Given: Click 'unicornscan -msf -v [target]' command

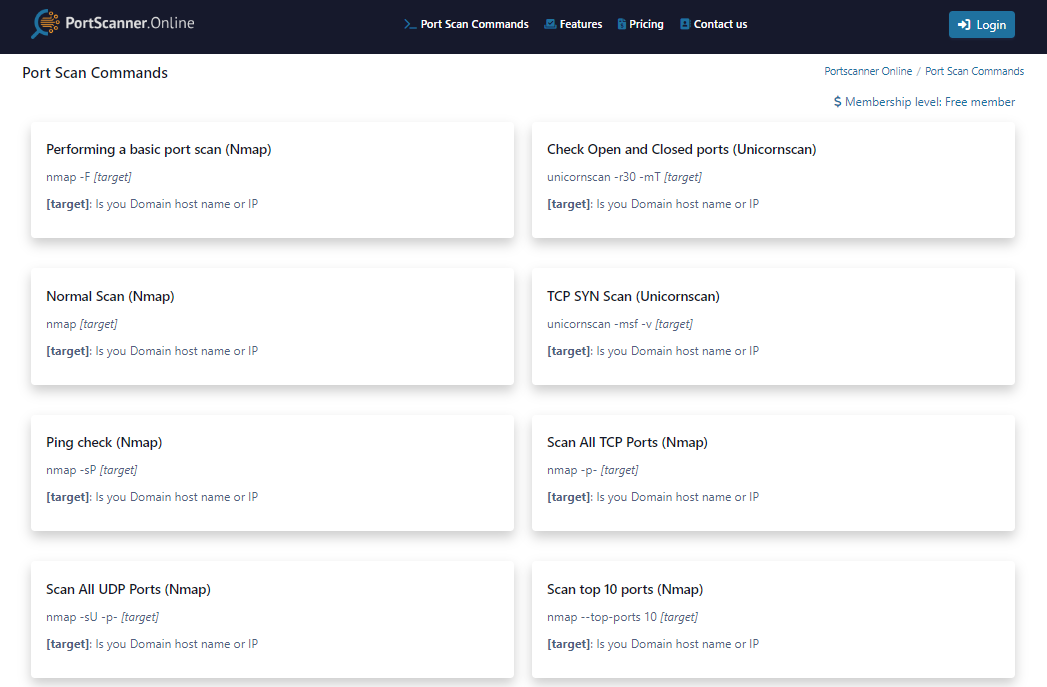Looking at the screenshot, I should point(620,324).
